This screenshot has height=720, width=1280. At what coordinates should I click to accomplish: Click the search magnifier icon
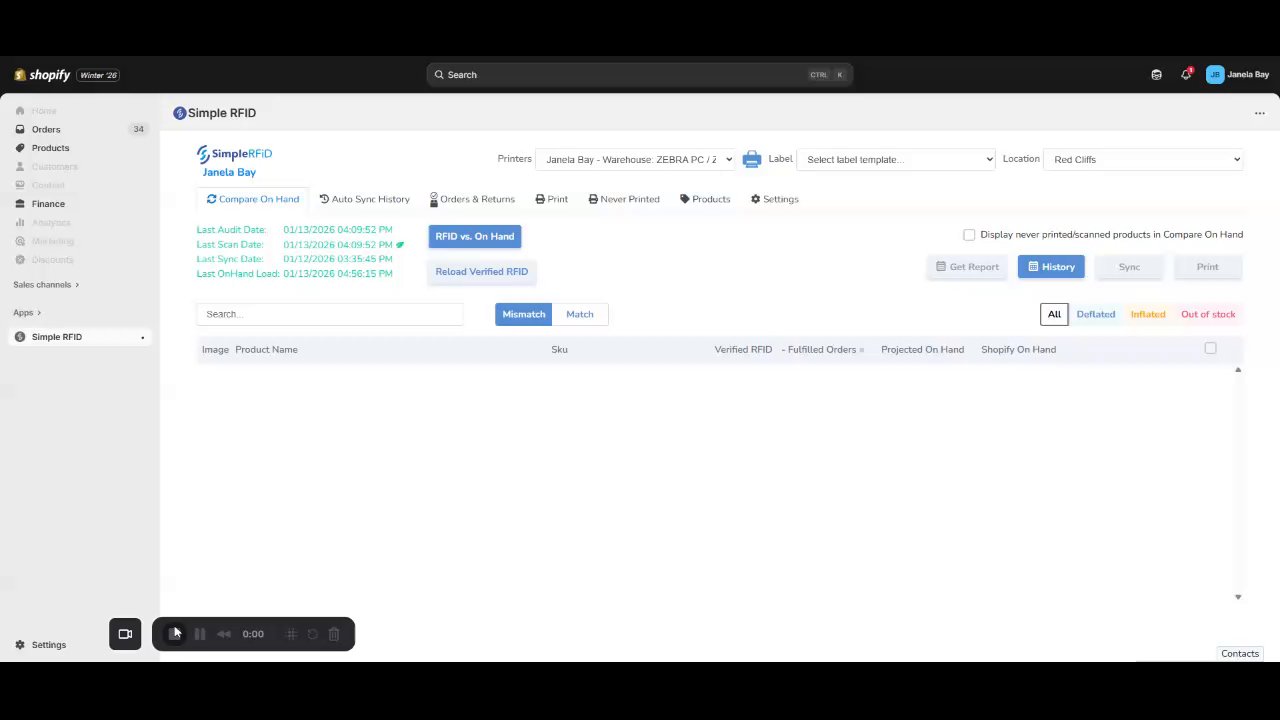(x=439, y=75)
